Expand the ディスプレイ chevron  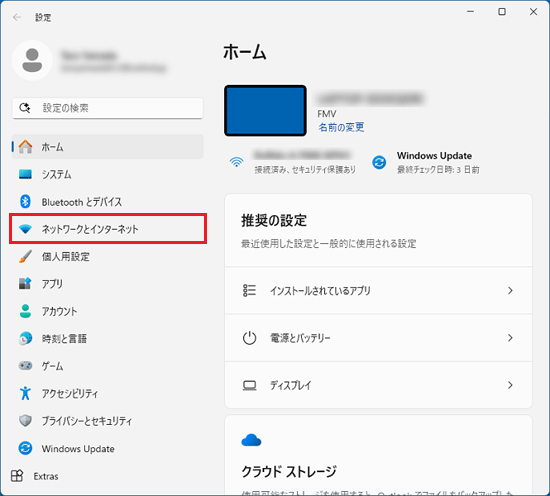point(510,385)
